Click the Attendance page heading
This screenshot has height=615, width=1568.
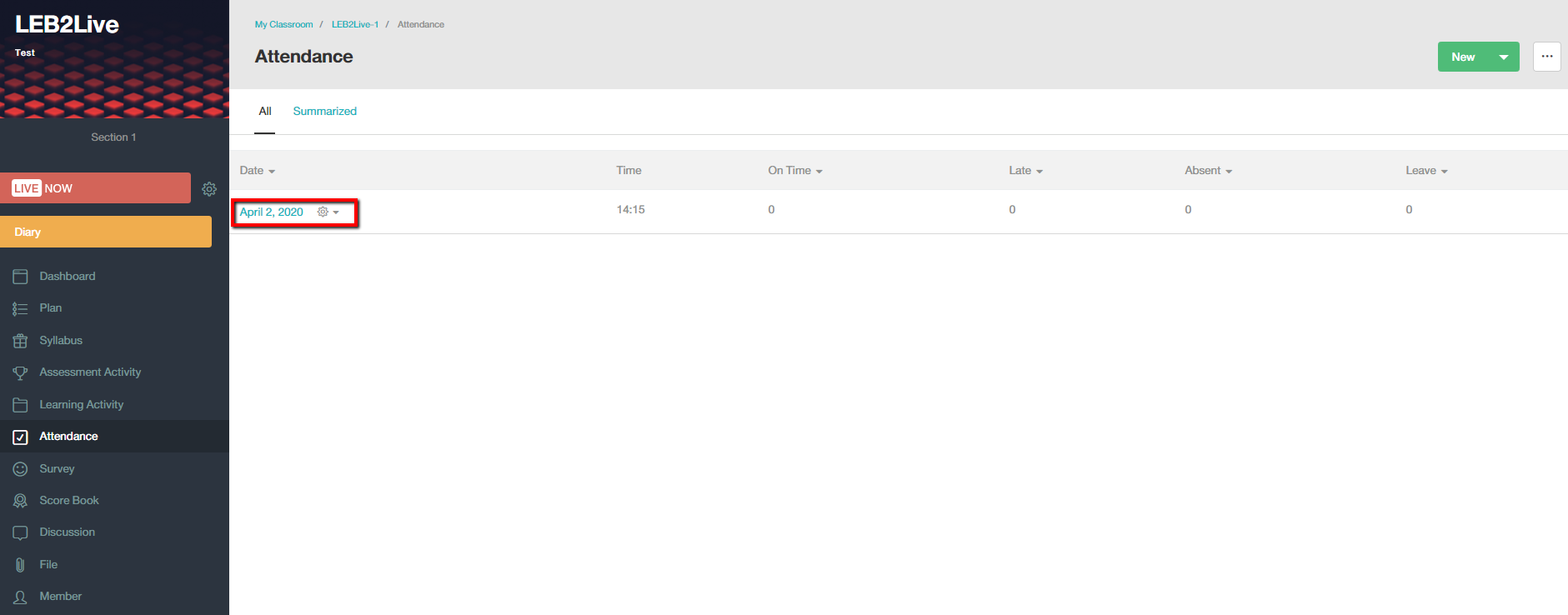(303, 57)
